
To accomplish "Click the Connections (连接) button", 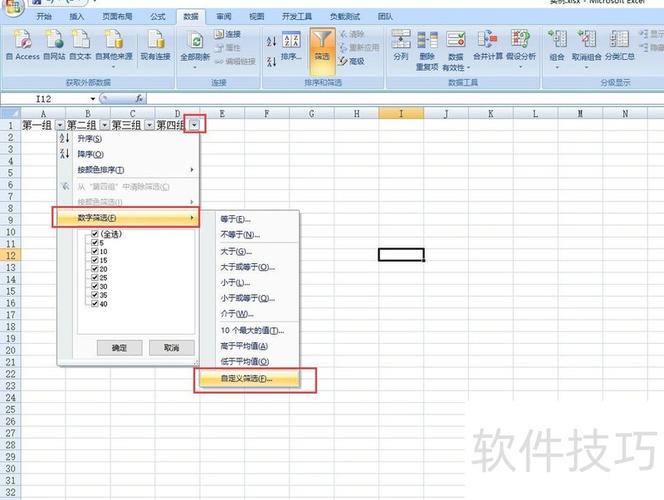I will pos(228,34).
